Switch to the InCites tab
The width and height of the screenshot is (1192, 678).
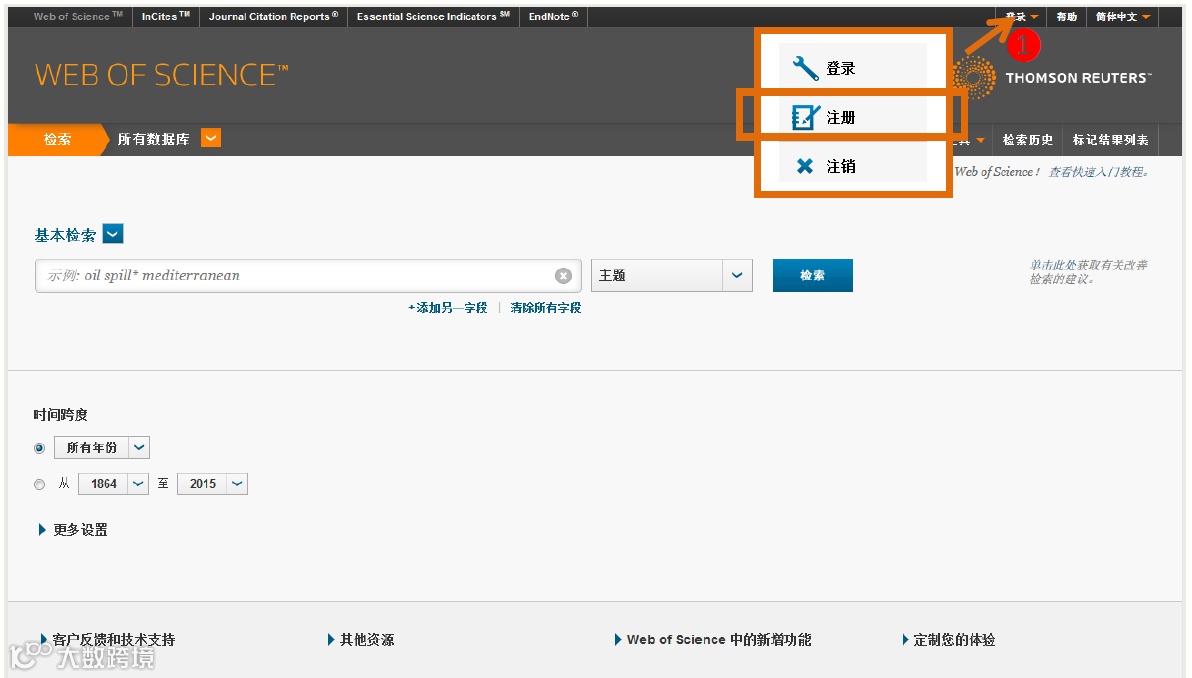point(166,17)
